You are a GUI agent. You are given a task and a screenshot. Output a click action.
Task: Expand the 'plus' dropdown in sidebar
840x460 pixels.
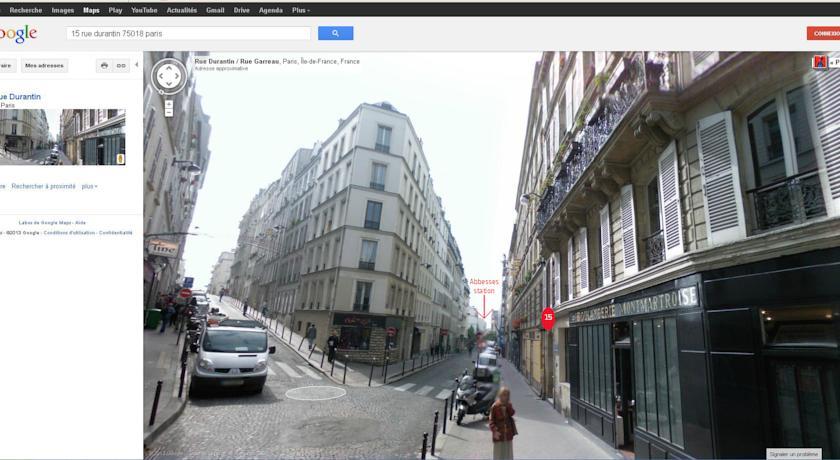coord(90,186)
